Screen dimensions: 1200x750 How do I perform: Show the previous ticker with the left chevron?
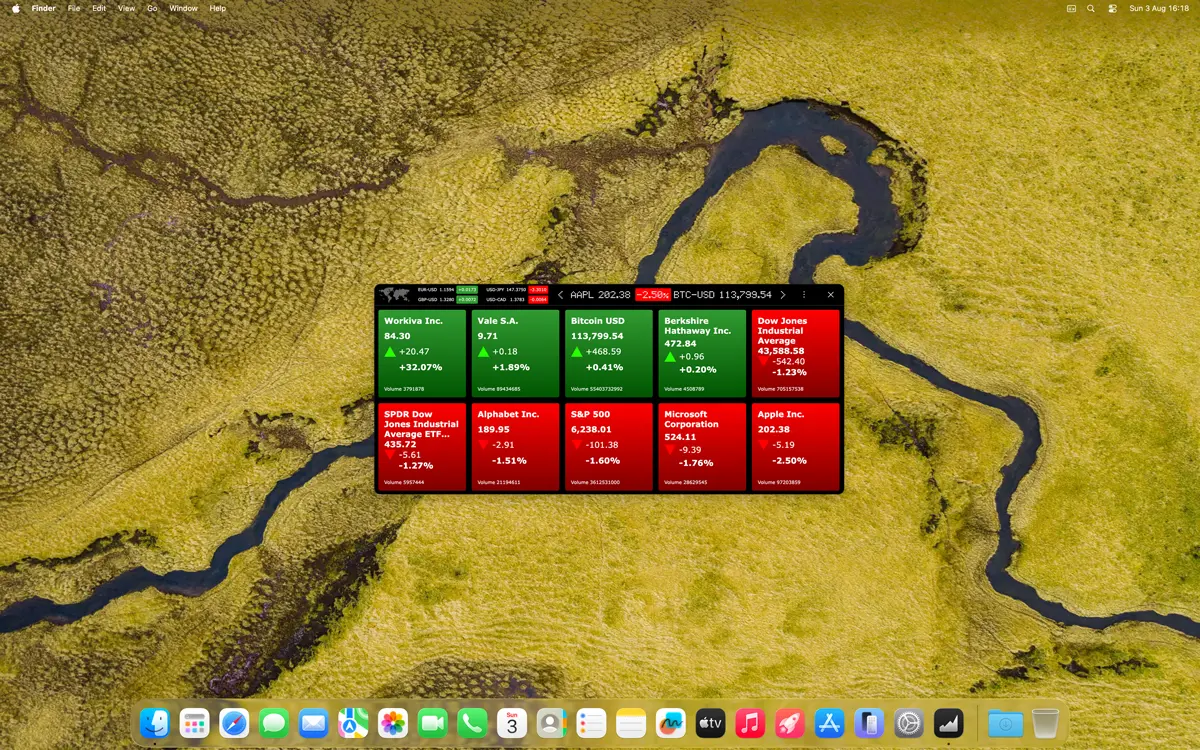coord(561,295)
